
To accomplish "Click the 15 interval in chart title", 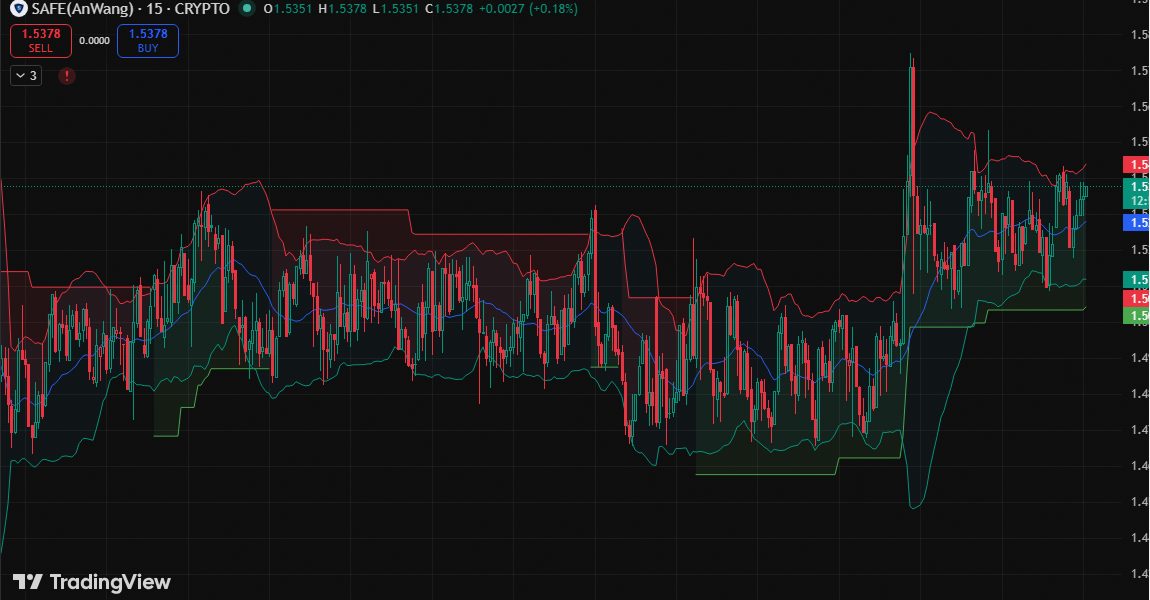I will (x=156, y=9).
